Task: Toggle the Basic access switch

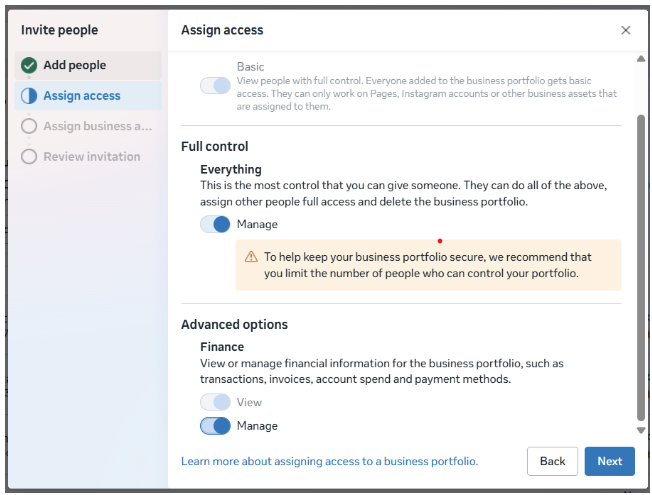Action: point(215,86)
